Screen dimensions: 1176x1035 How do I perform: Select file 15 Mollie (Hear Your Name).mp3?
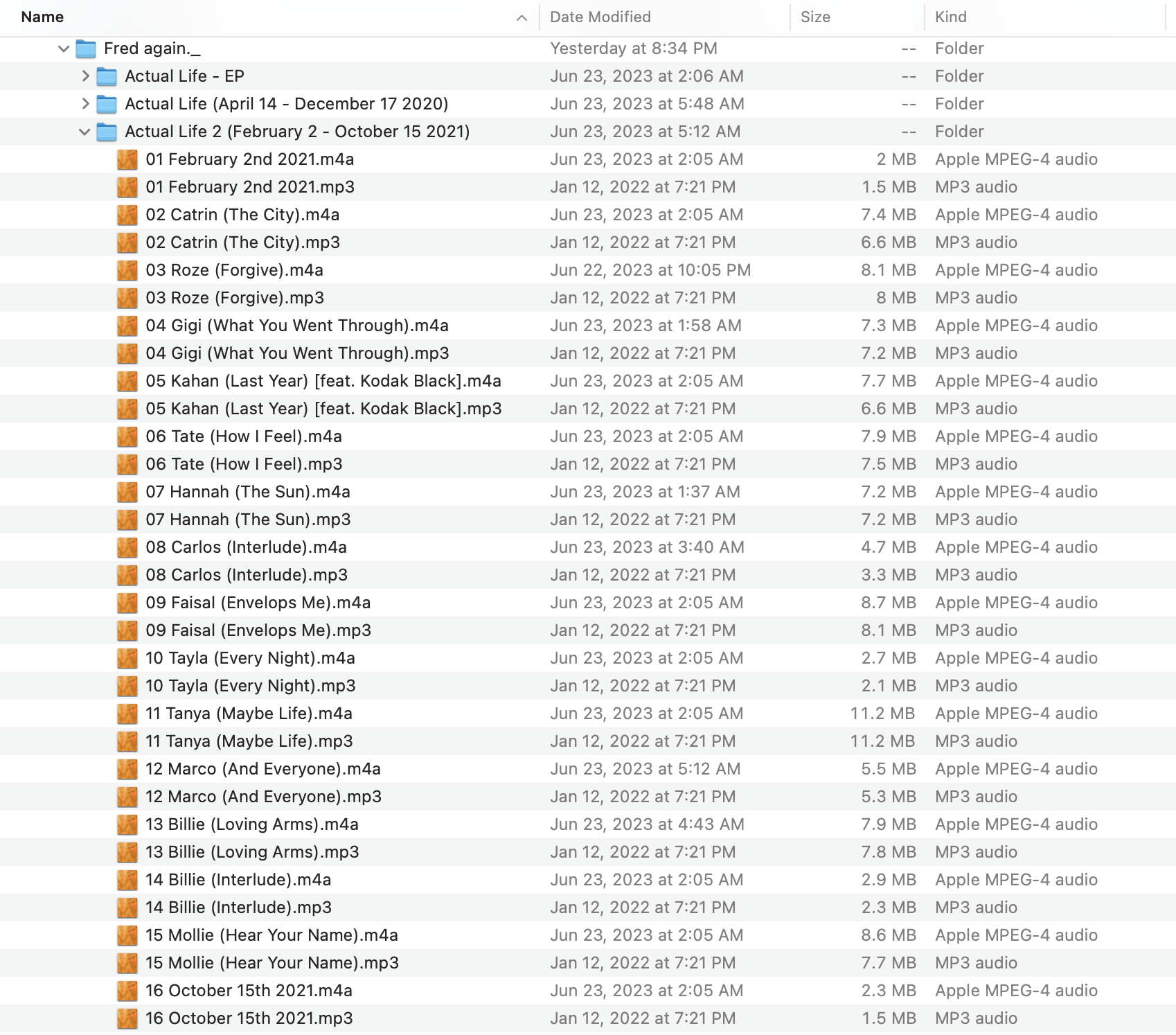point(272,963)
